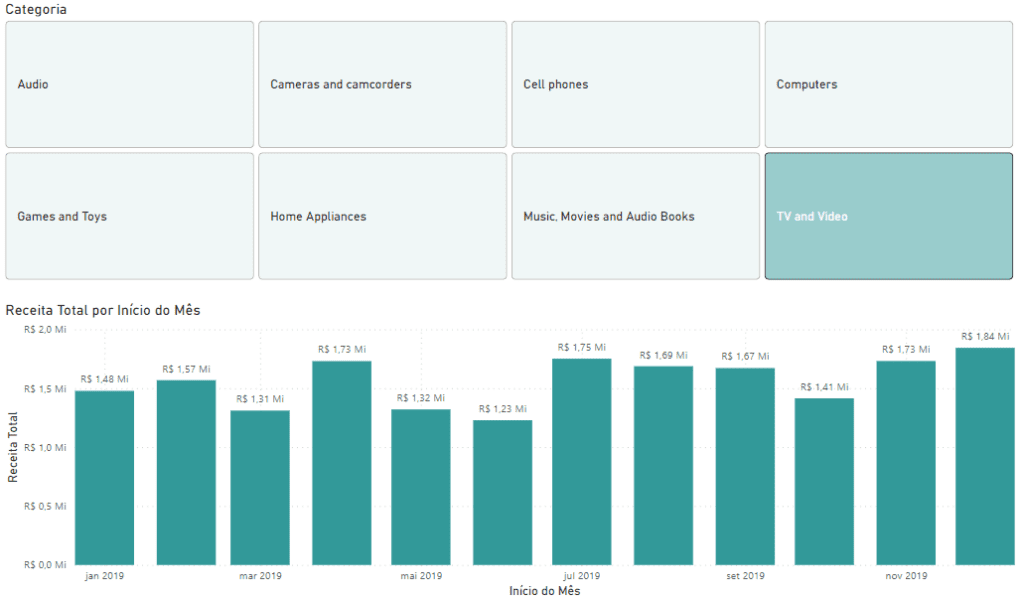The image size is (1024, 600).
Task: Select the bar topped with R$ 1,57 Mi
Action: pos(186,473)
